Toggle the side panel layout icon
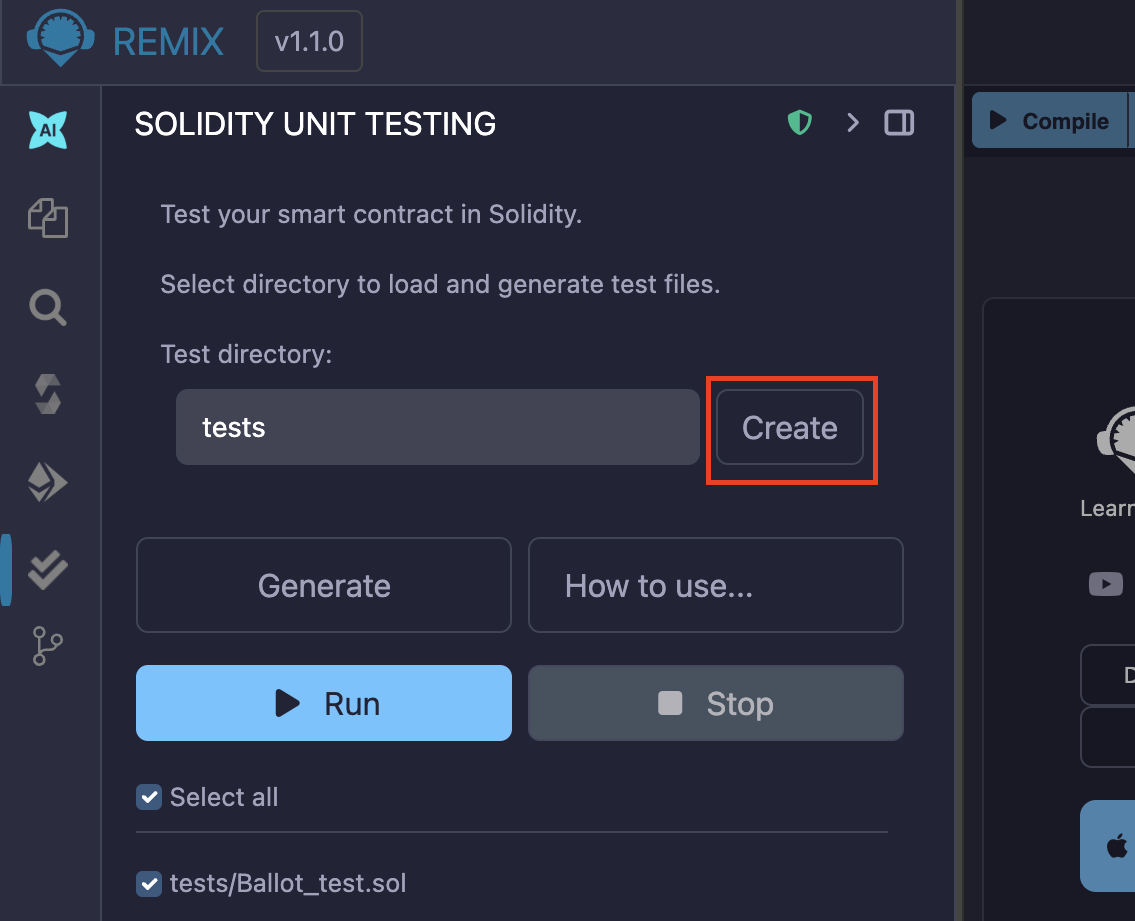 pyautogui.click(x=899, y=122)
